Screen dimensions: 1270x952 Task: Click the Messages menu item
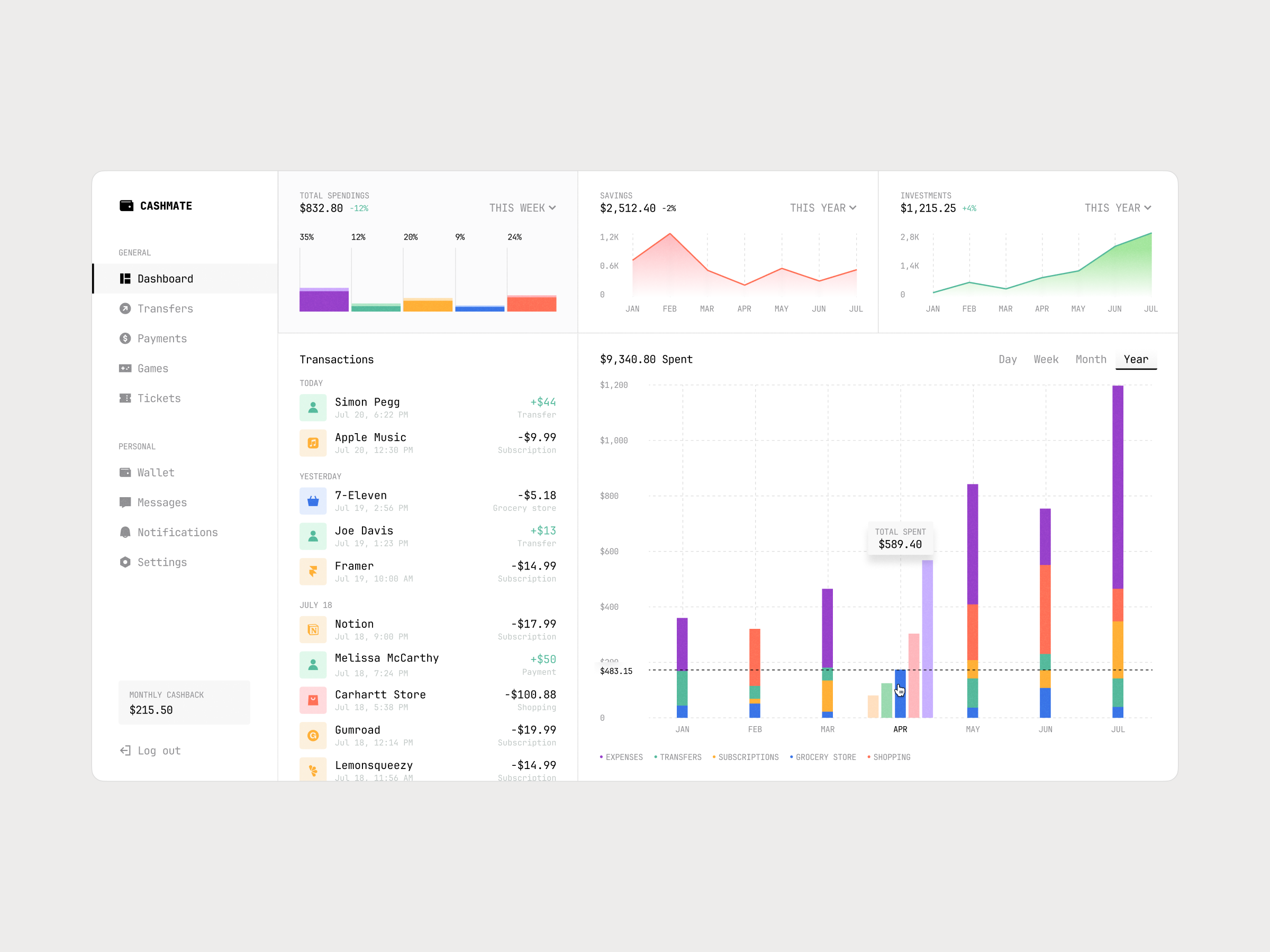tap(164, 501)
